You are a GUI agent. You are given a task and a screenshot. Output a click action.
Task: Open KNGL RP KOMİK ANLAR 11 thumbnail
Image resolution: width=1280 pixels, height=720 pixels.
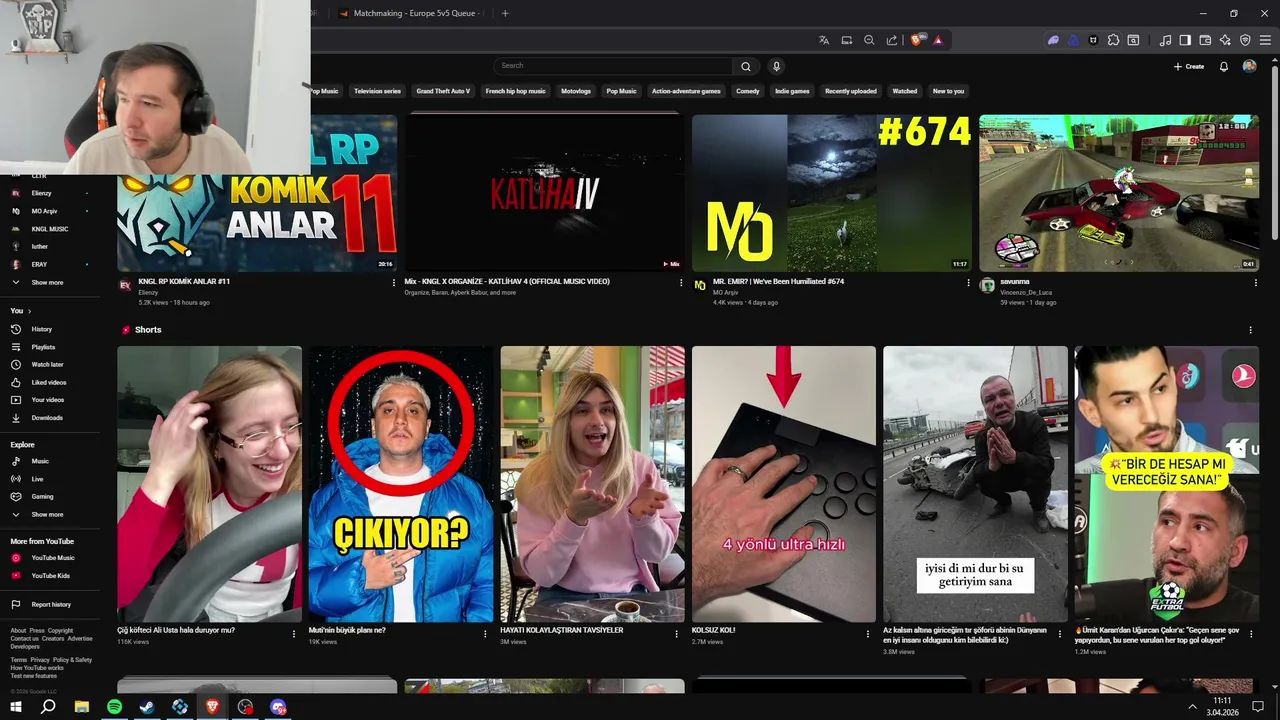[x=257, y=193]
